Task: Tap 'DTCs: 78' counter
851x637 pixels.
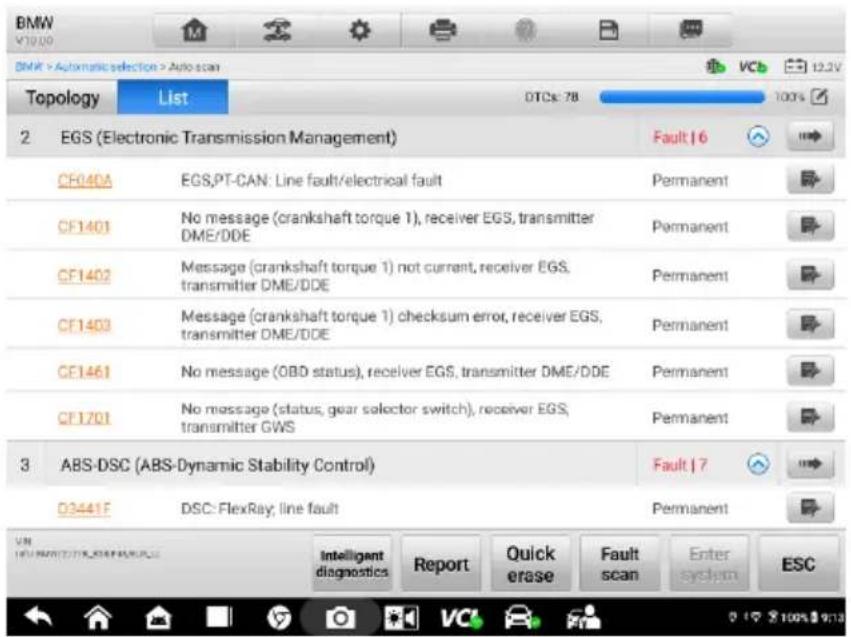Action: point(551,97)
